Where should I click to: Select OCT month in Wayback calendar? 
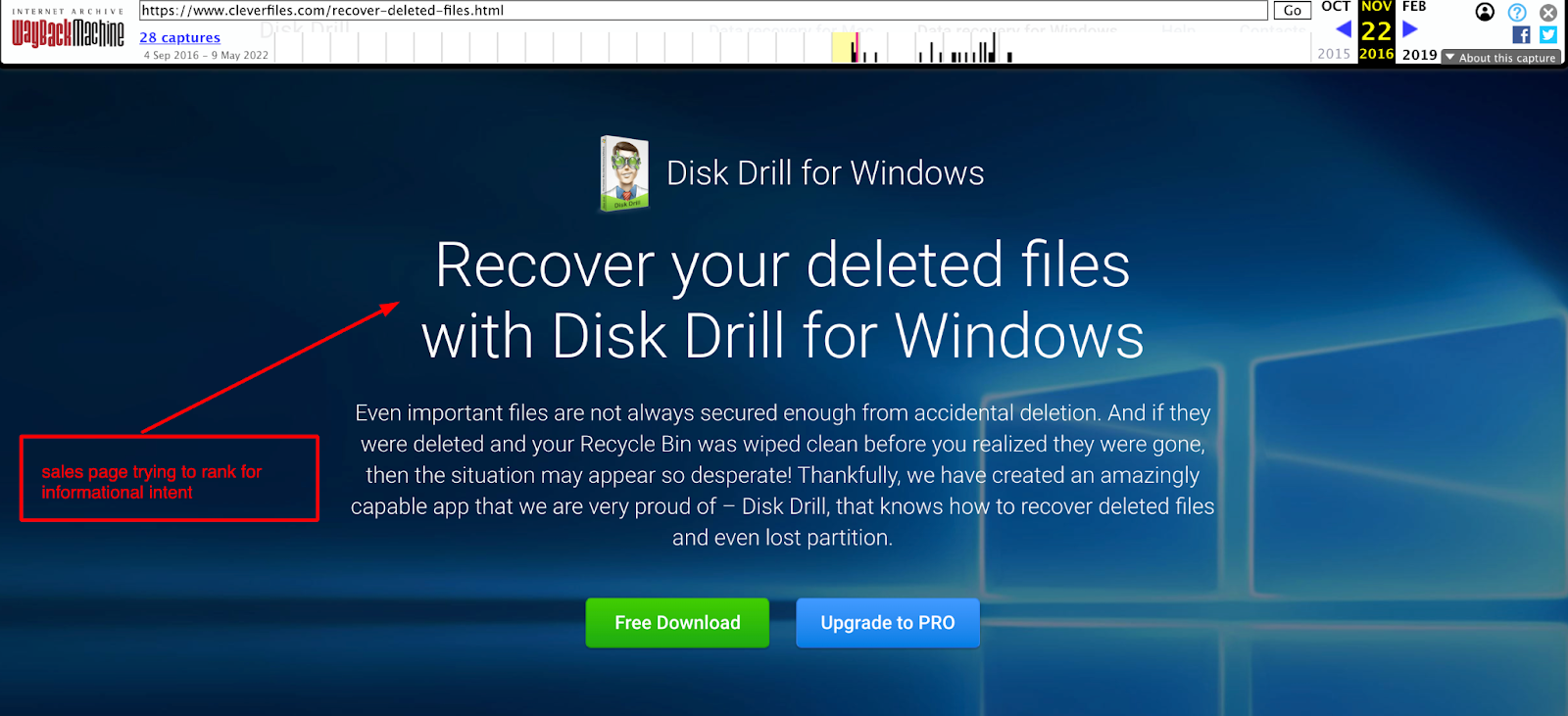click(x=1336, y=7)
